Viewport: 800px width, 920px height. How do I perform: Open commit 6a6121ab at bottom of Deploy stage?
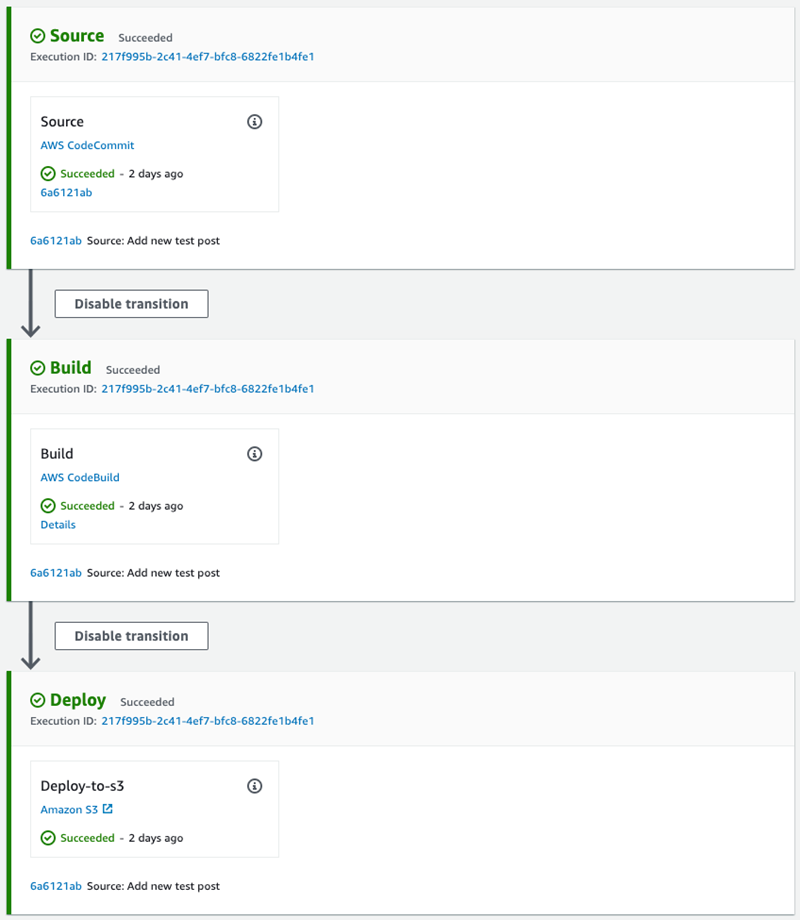pyautogui.click(x=56, y=886)
